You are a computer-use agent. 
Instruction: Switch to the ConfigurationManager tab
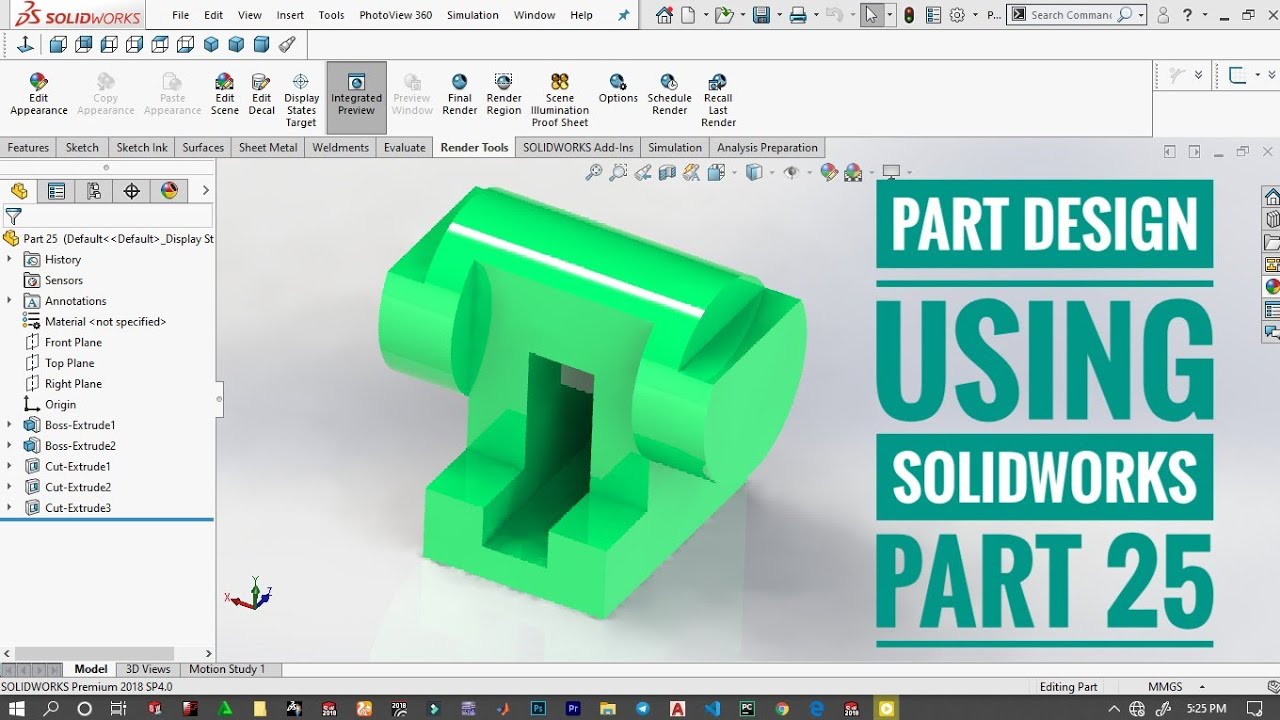(94, 191)
